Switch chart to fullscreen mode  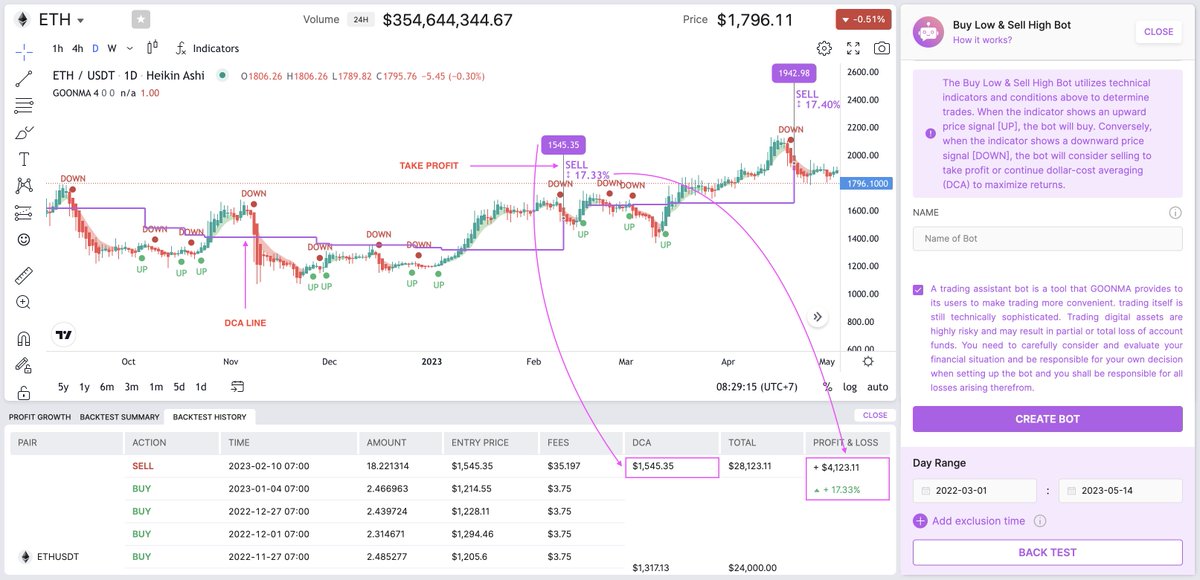point(853,48)
